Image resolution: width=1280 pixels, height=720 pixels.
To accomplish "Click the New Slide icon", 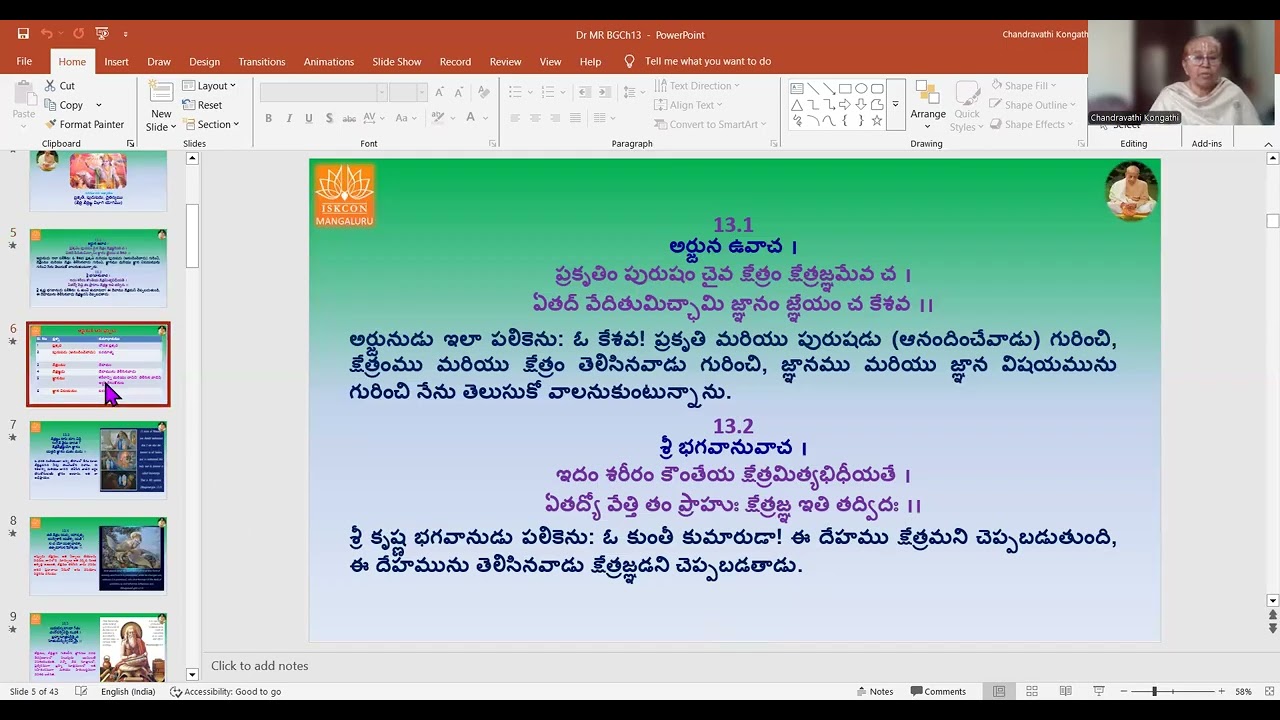I will pyautogui.click(x=161, y=93).
